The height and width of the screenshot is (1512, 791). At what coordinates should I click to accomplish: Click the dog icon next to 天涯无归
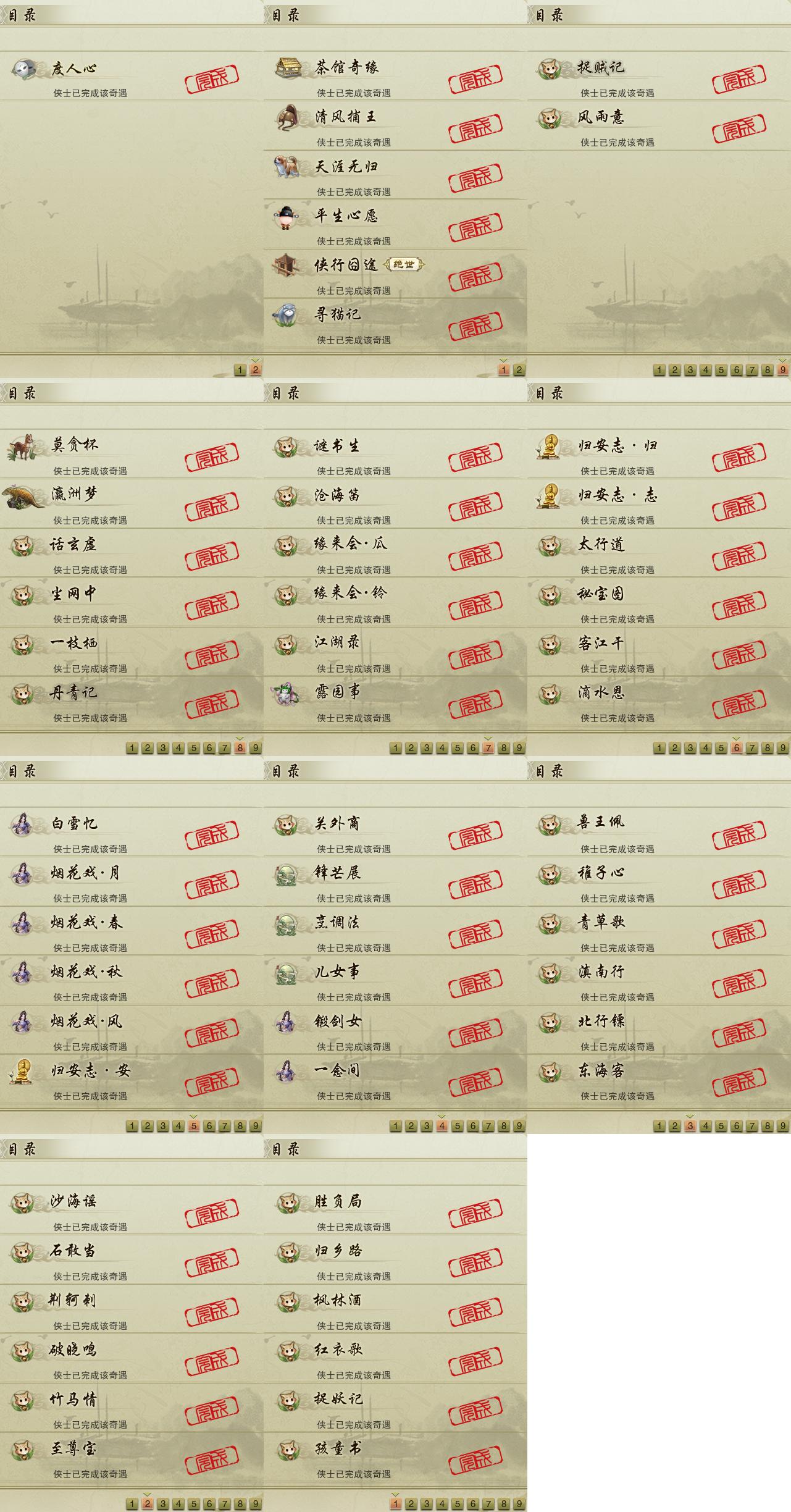[x=287, y=166]
